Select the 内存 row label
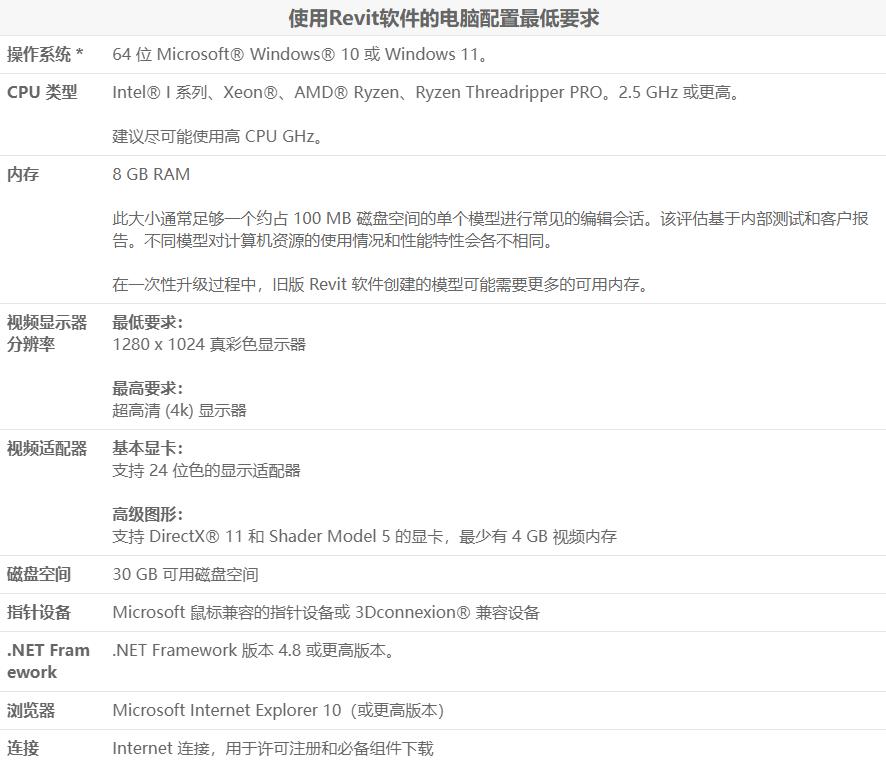This screenshot has width=886, height=779. (23, 174)
